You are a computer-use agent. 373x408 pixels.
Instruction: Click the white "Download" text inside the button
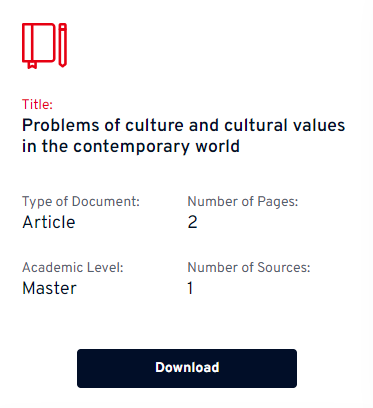tap(187, 367)
